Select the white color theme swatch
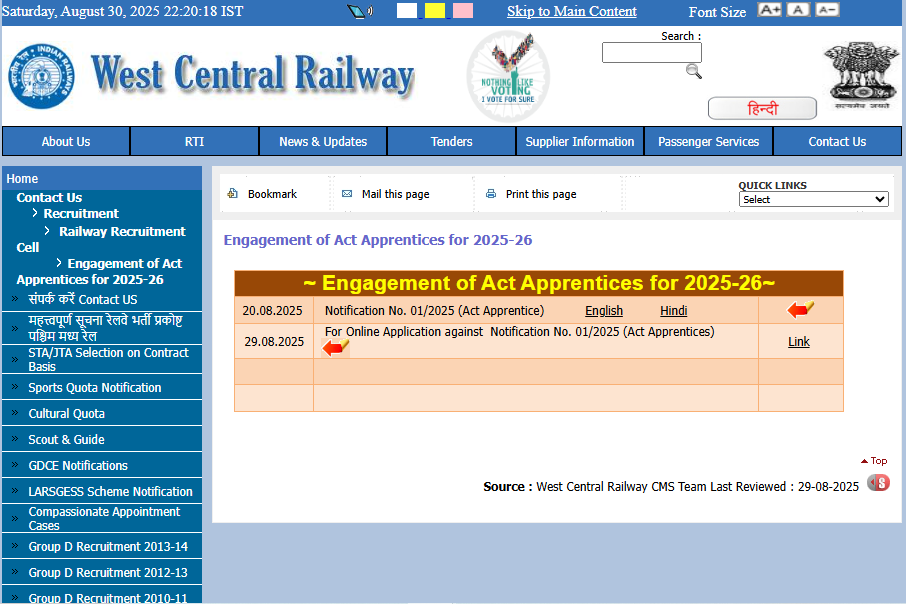The height and width of the screenshot is (604, 906). [x=407, y=11]
